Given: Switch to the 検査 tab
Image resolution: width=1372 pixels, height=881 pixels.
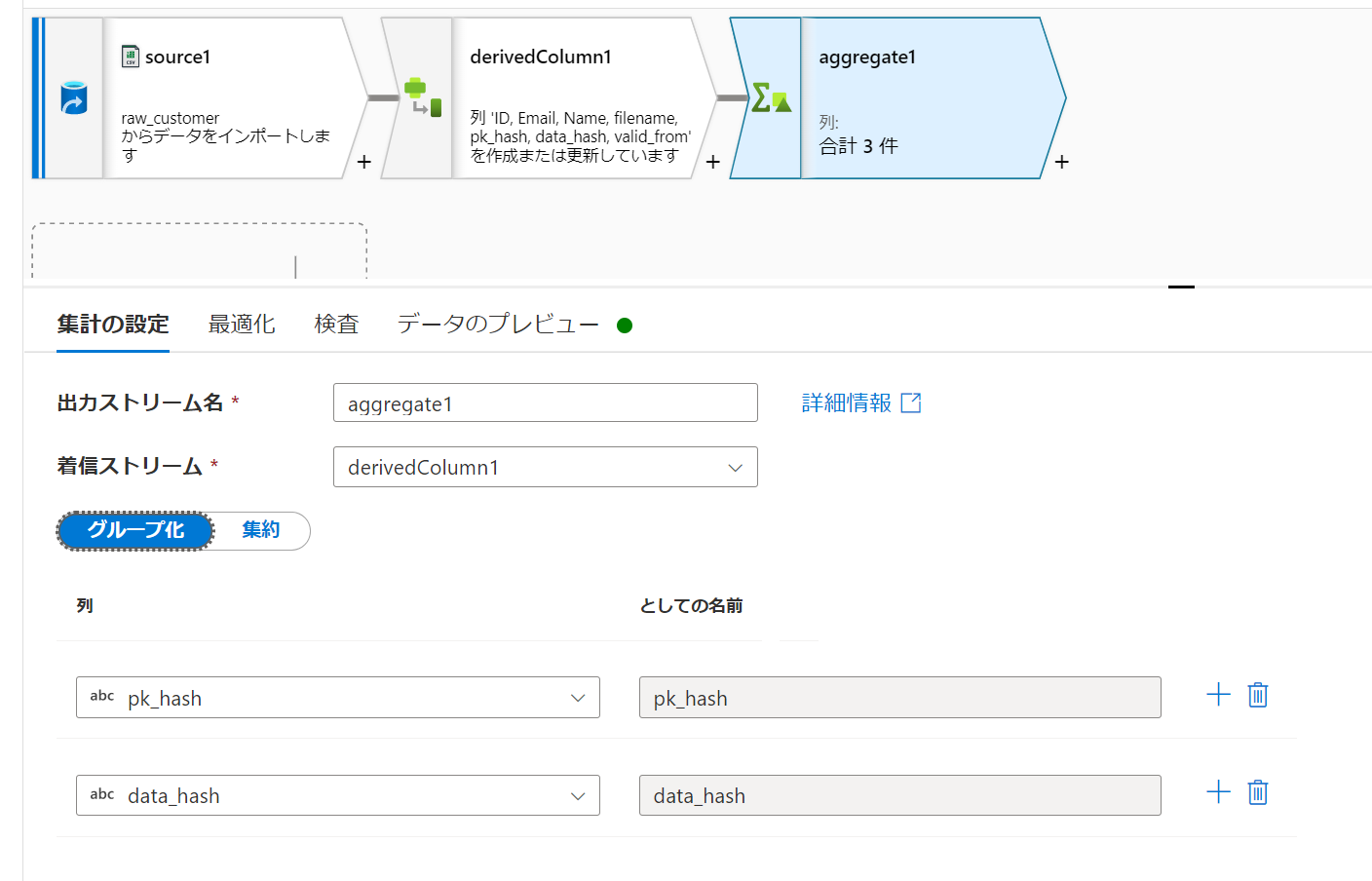Looking at the screenshot, I should click(336, 325).
